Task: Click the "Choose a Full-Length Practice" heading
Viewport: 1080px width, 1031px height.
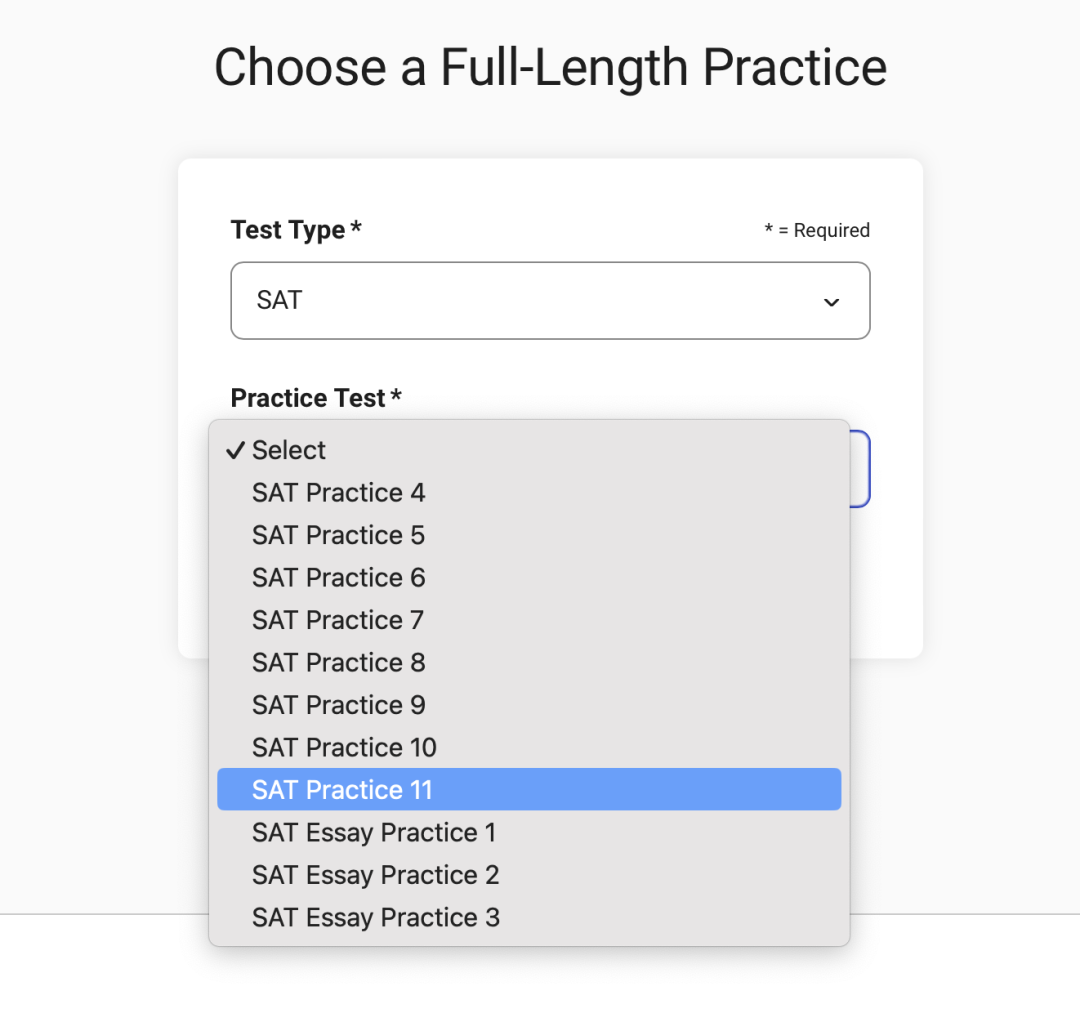Action: (550, 67)
